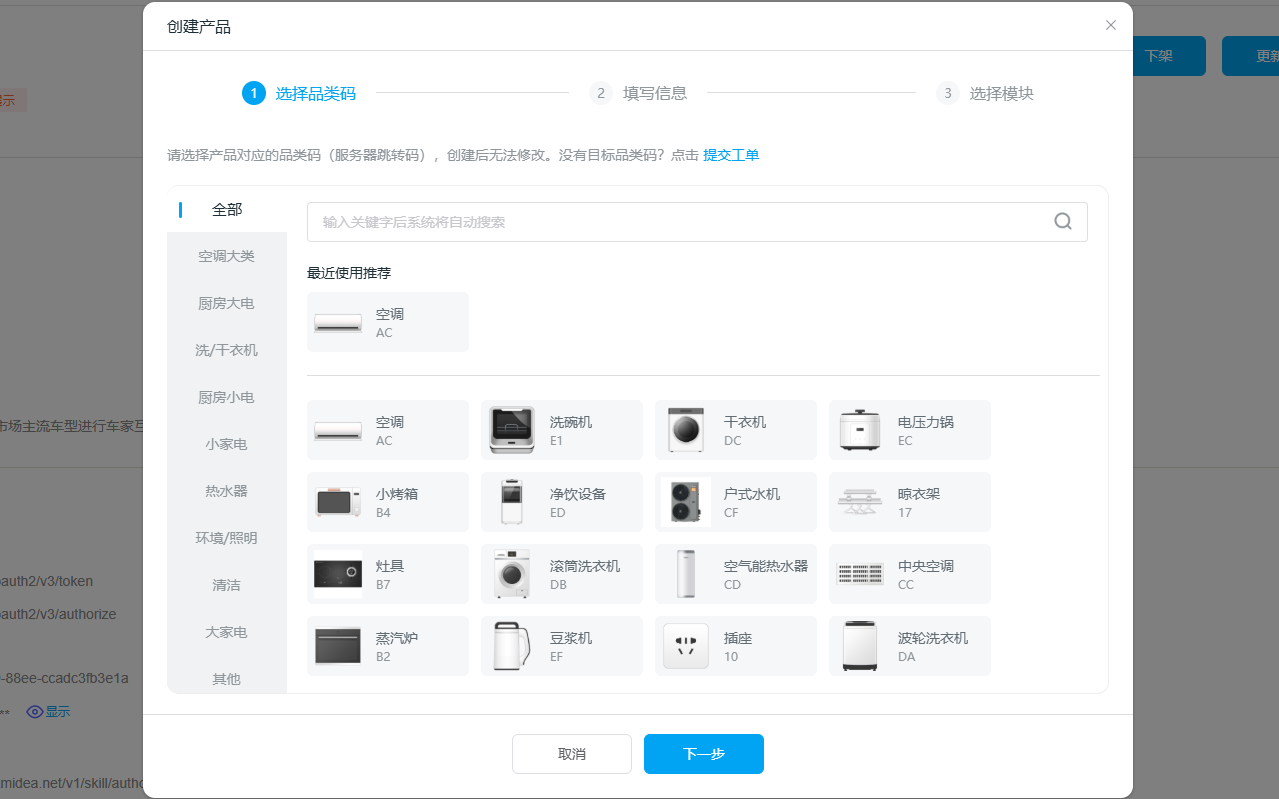
Task: Click the 下一步 next button
Action: pos(703,754)
